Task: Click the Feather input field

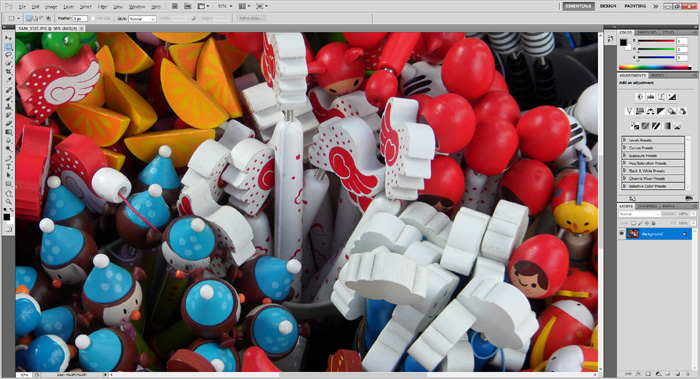Action: click(x=79, y=18)
